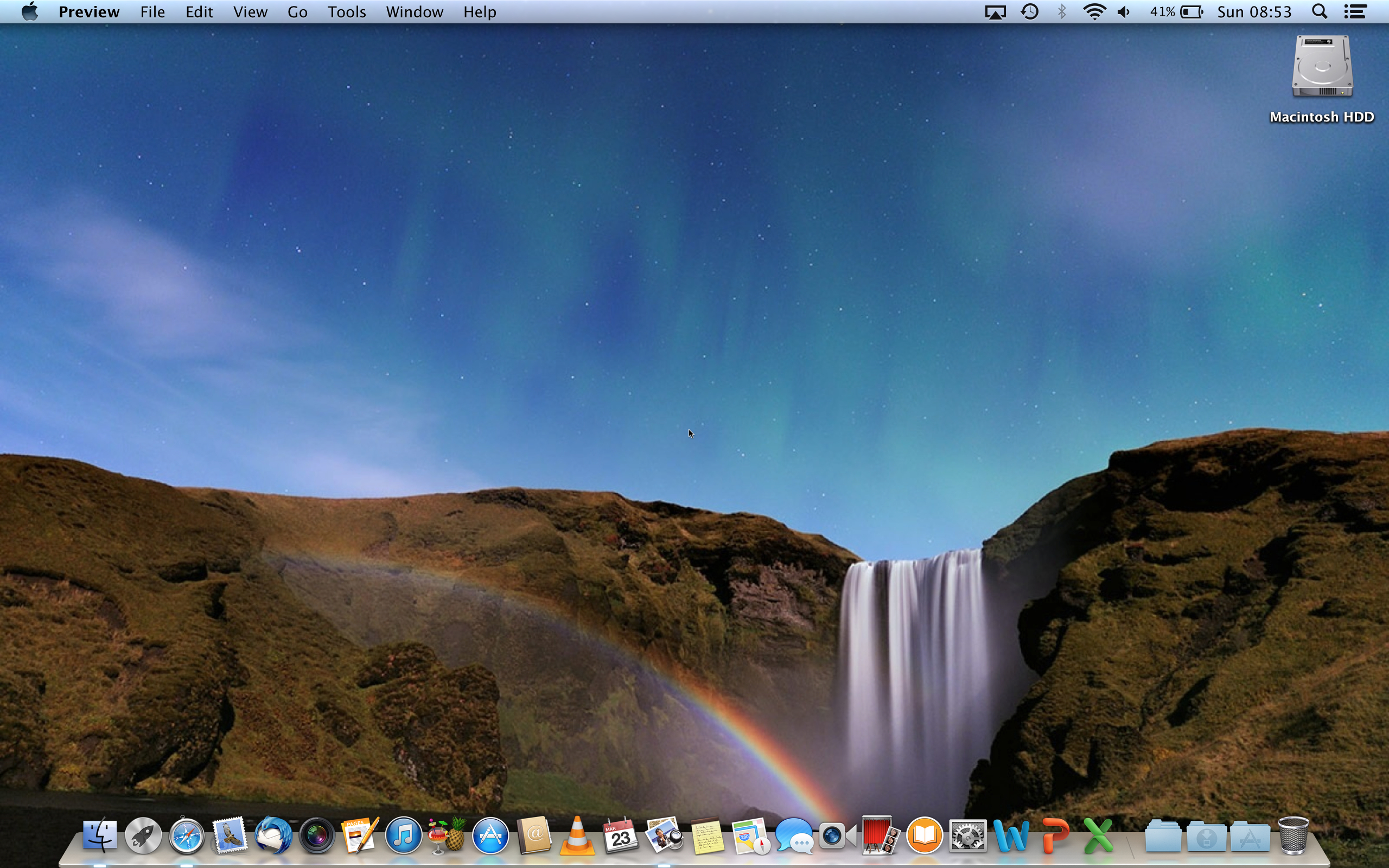Image resolution: width=1389 pixels, height=868 pixels.
Task: Open the Preview application menu
Action: [89, 11]
